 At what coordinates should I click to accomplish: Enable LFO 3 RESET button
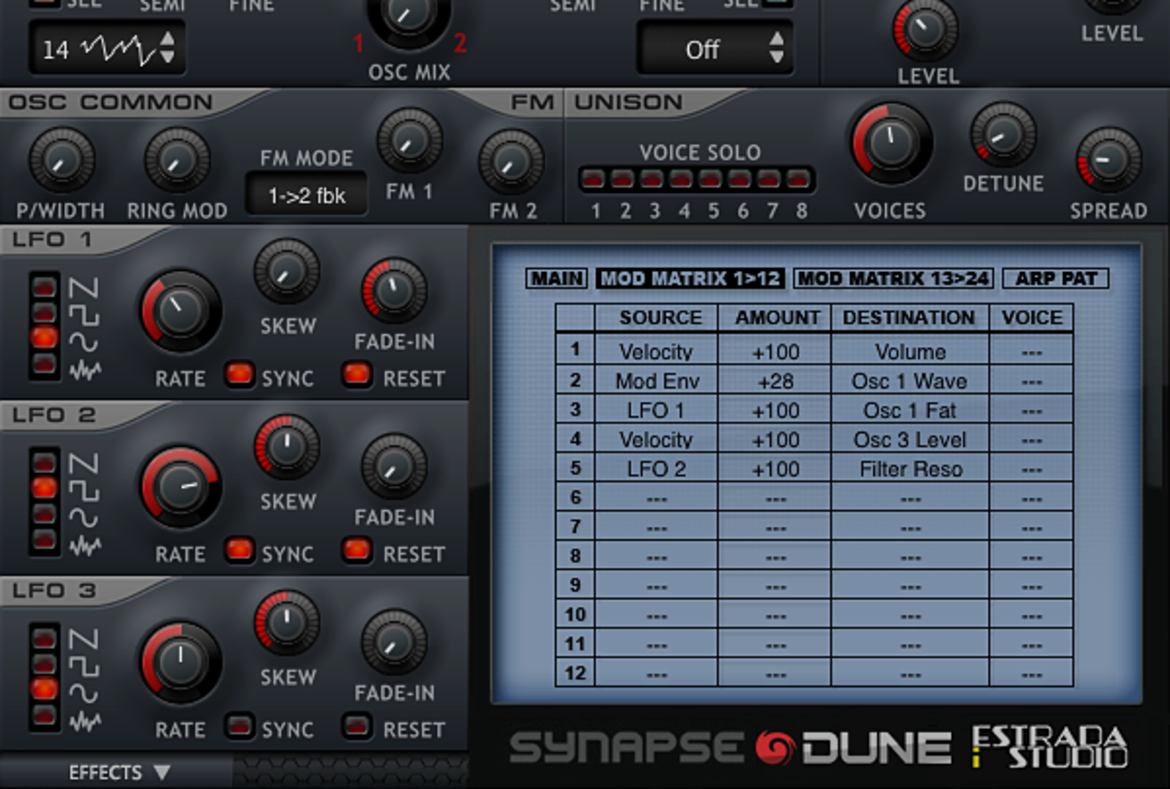357,726
